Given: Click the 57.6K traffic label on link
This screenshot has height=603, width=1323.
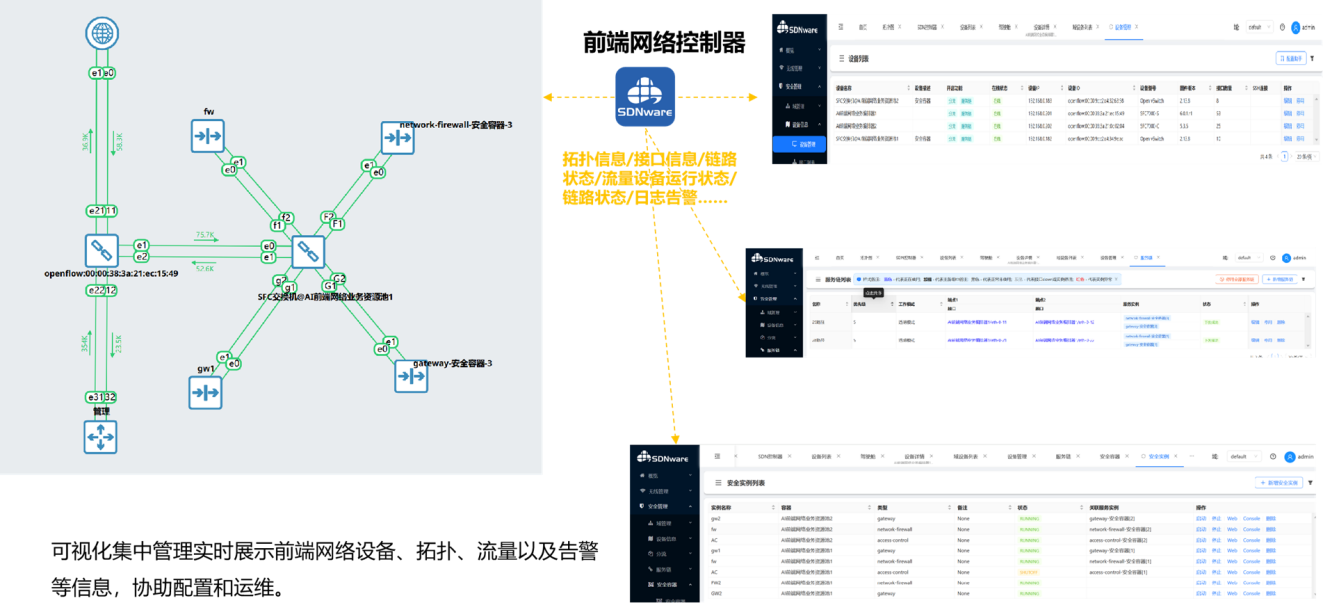Looking at the screenshot, I should 205,269.
